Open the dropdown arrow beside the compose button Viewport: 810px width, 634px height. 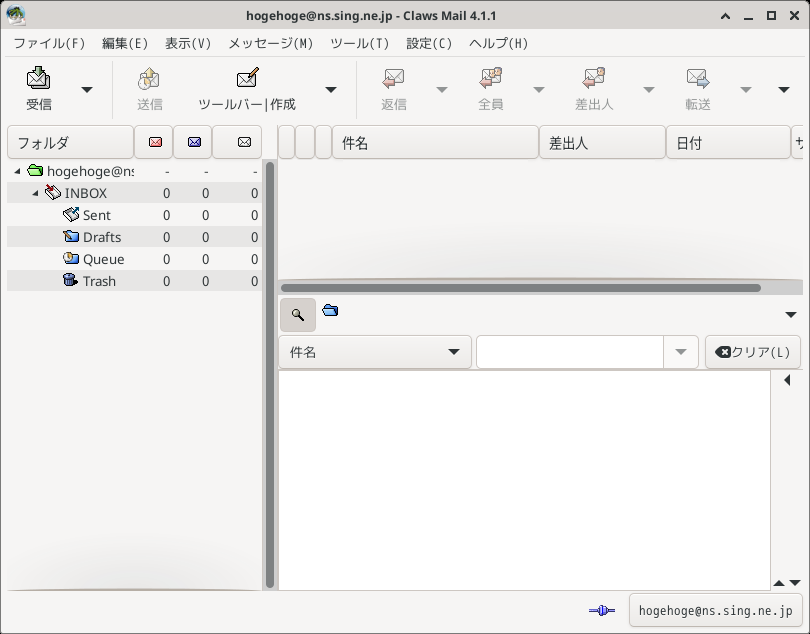(x=331, y=90)
